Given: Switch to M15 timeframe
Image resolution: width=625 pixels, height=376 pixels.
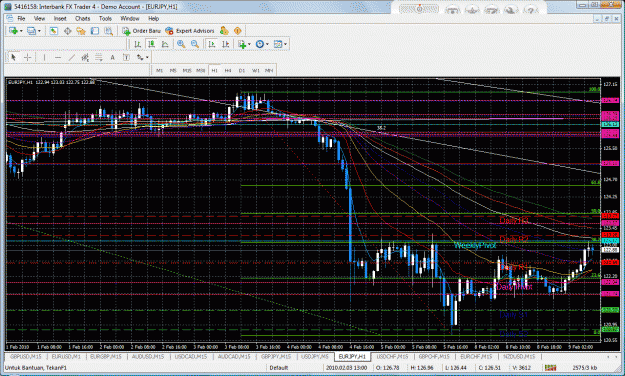Looking at the screenshot, I should coord(187,71).
